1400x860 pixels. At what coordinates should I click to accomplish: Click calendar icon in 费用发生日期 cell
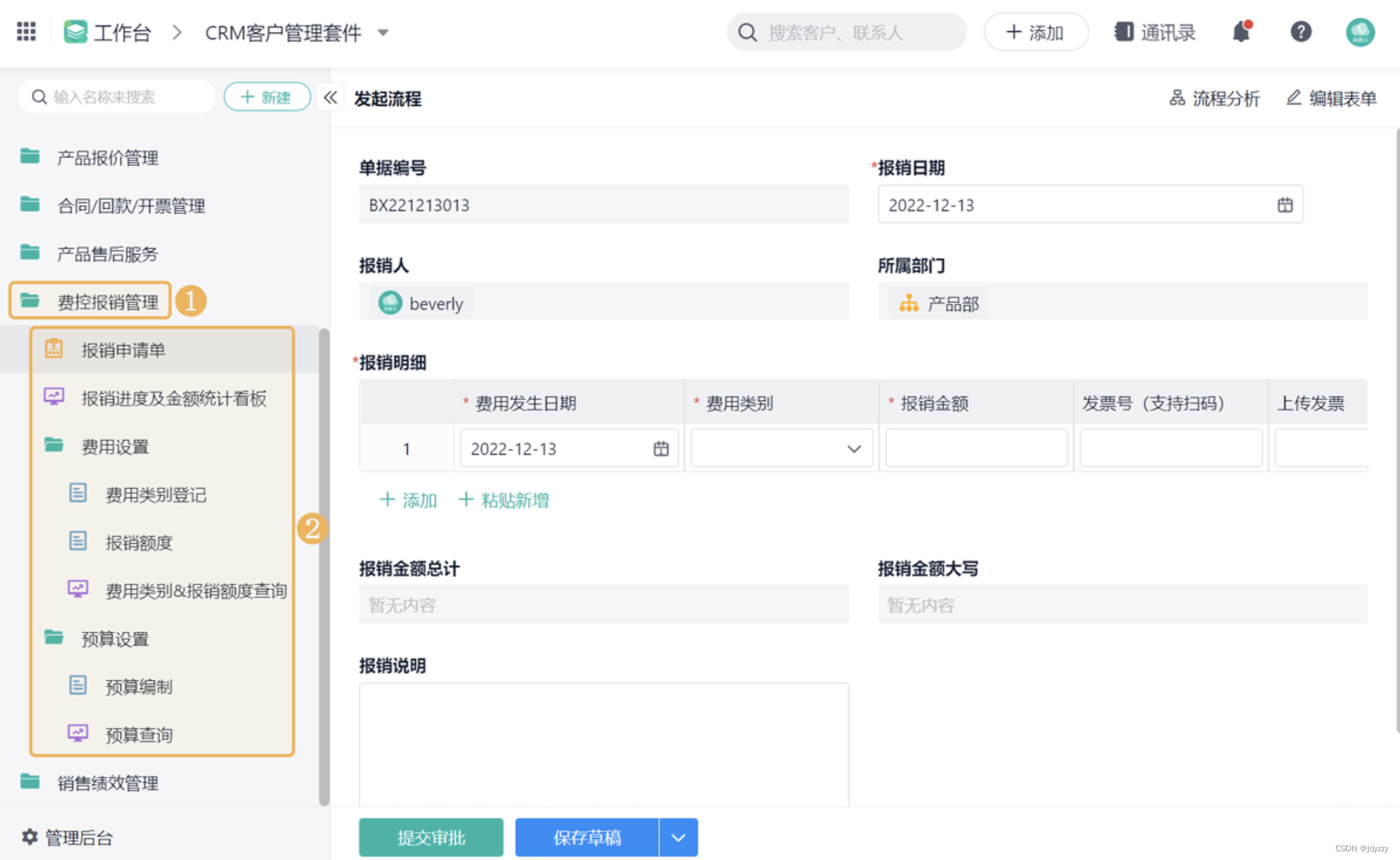point(661,449)
